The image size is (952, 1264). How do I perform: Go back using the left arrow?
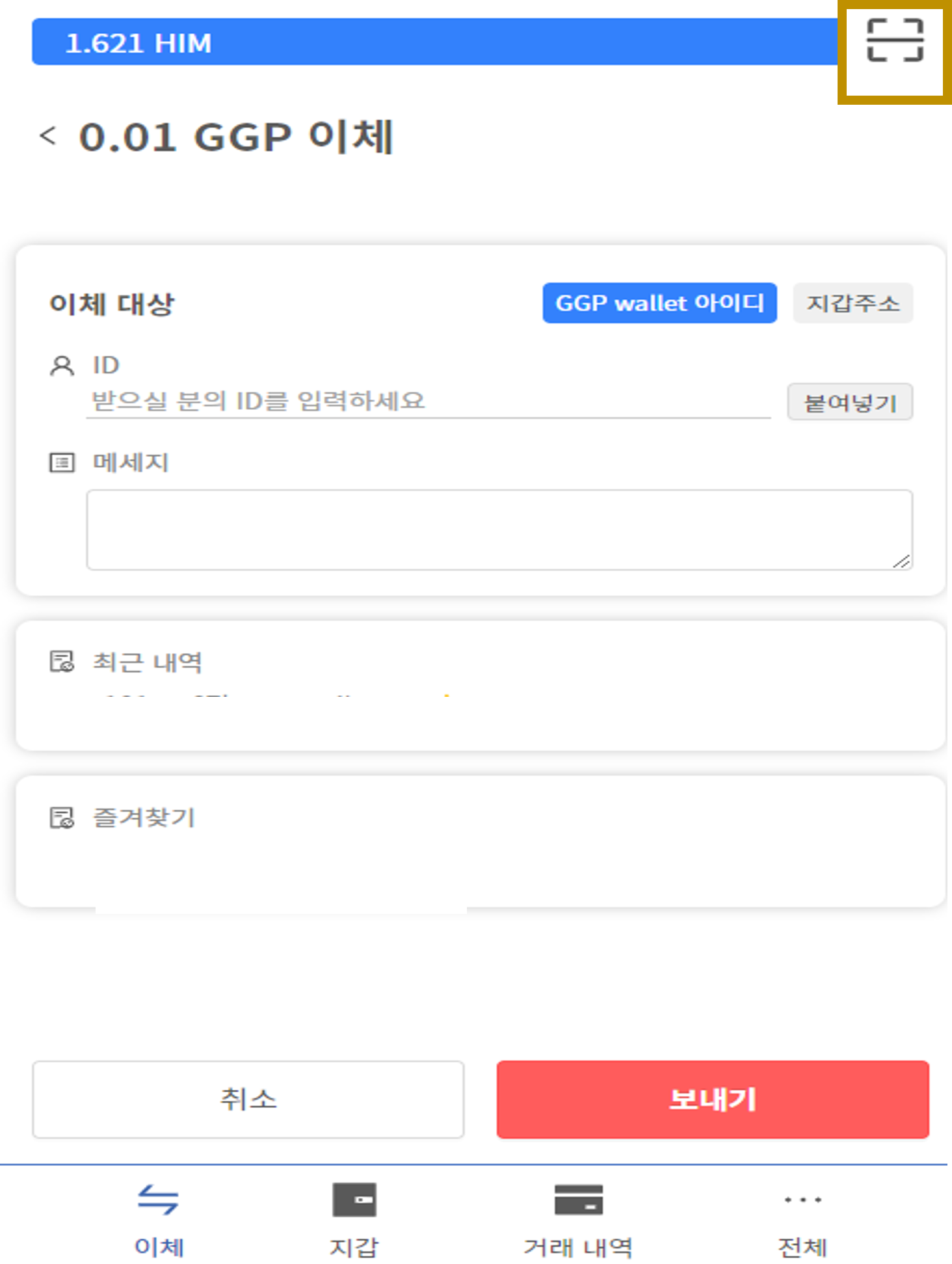(x=47, y=136)
